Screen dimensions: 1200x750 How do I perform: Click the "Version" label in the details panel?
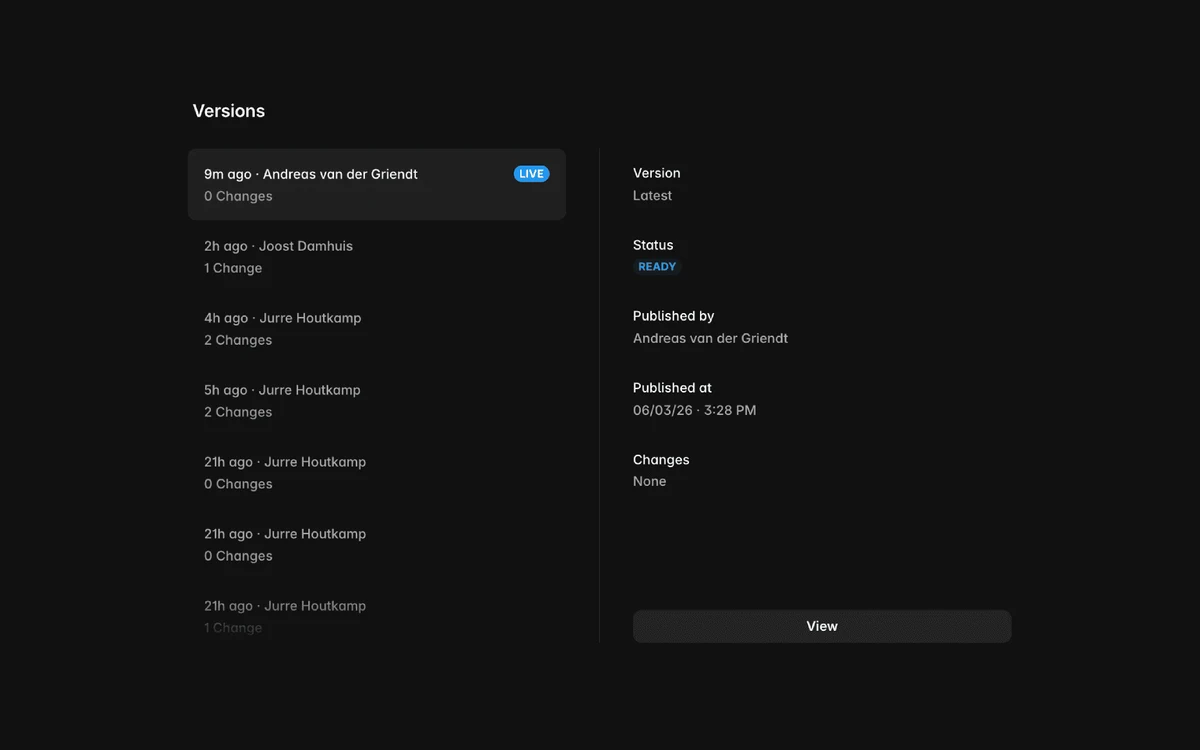656,173
